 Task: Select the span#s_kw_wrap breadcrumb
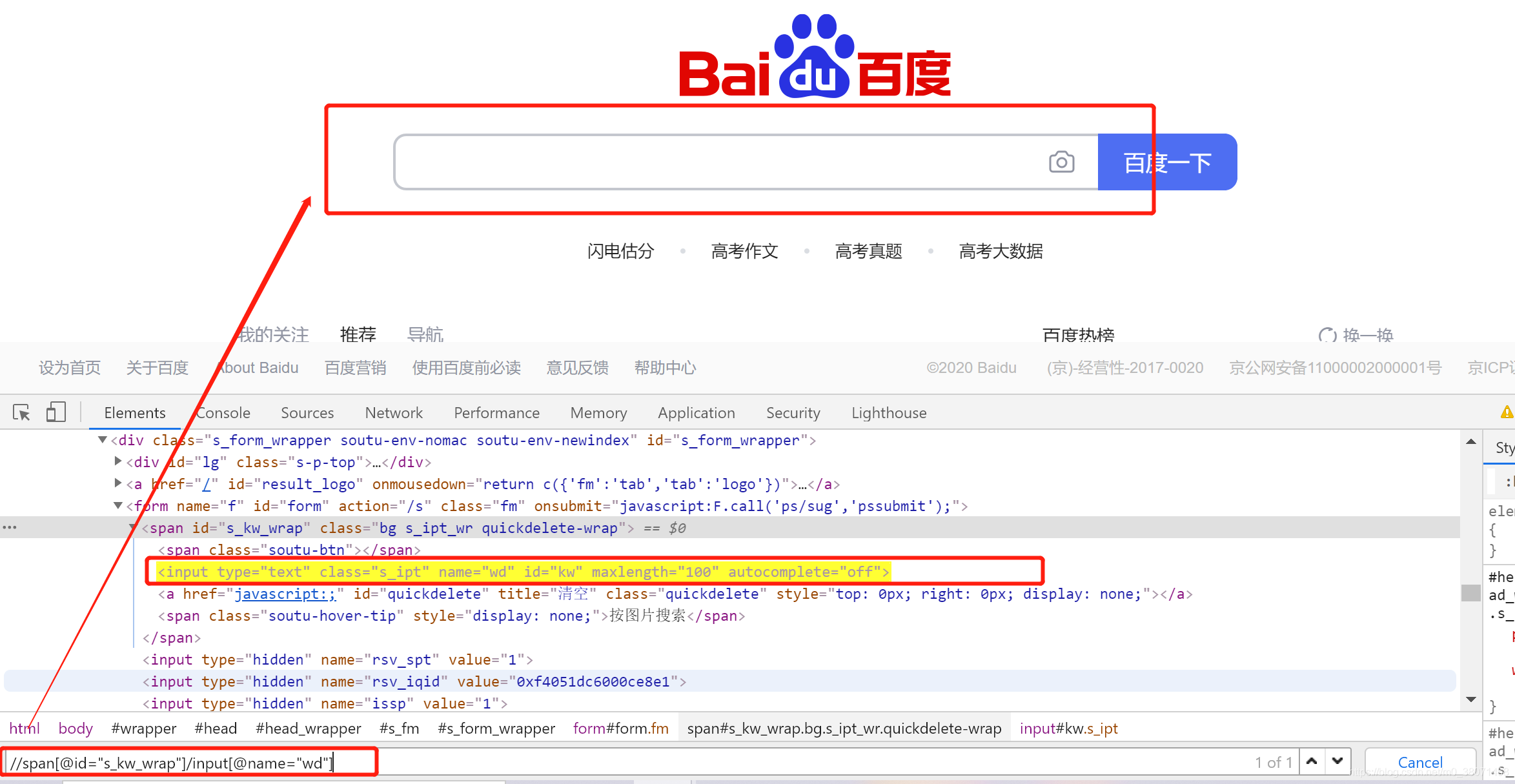click(844, 728)
